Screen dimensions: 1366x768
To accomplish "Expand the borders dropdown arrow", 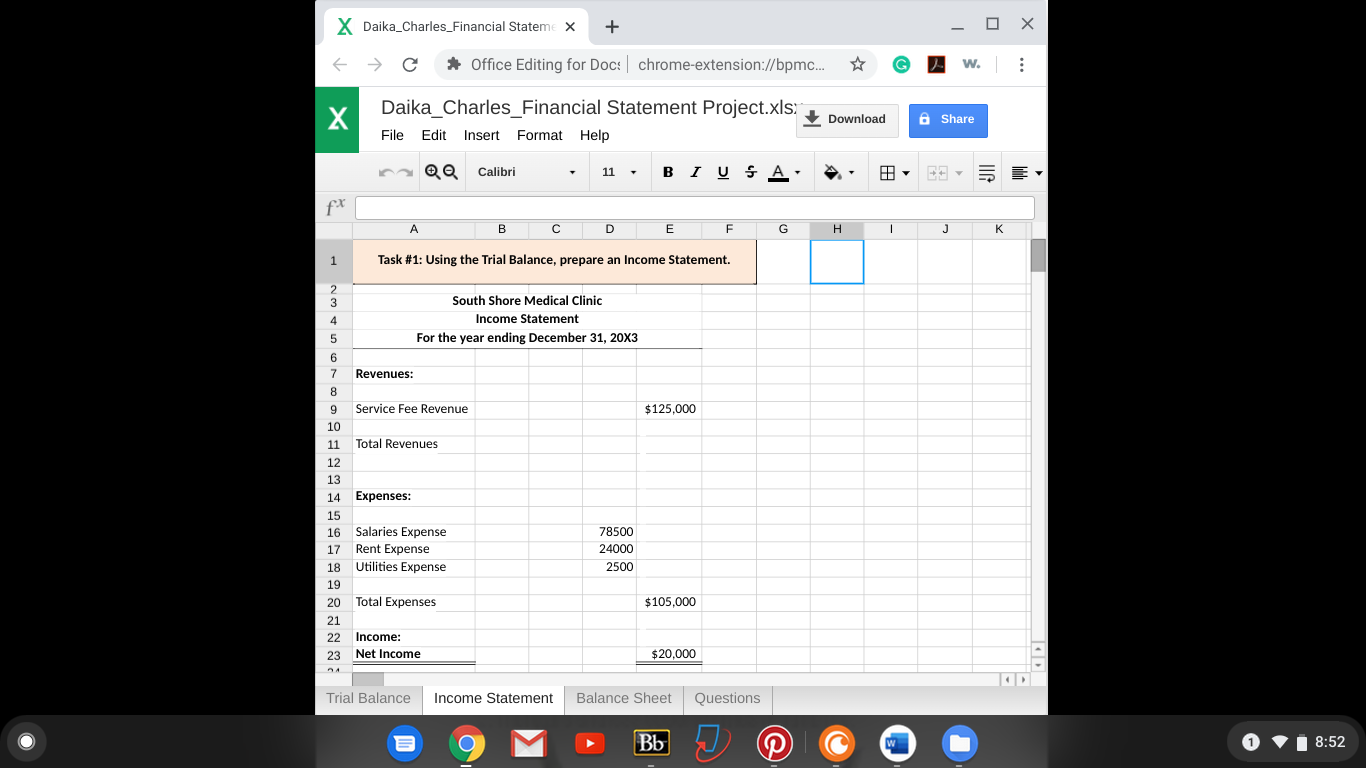I will coord(906,173).
